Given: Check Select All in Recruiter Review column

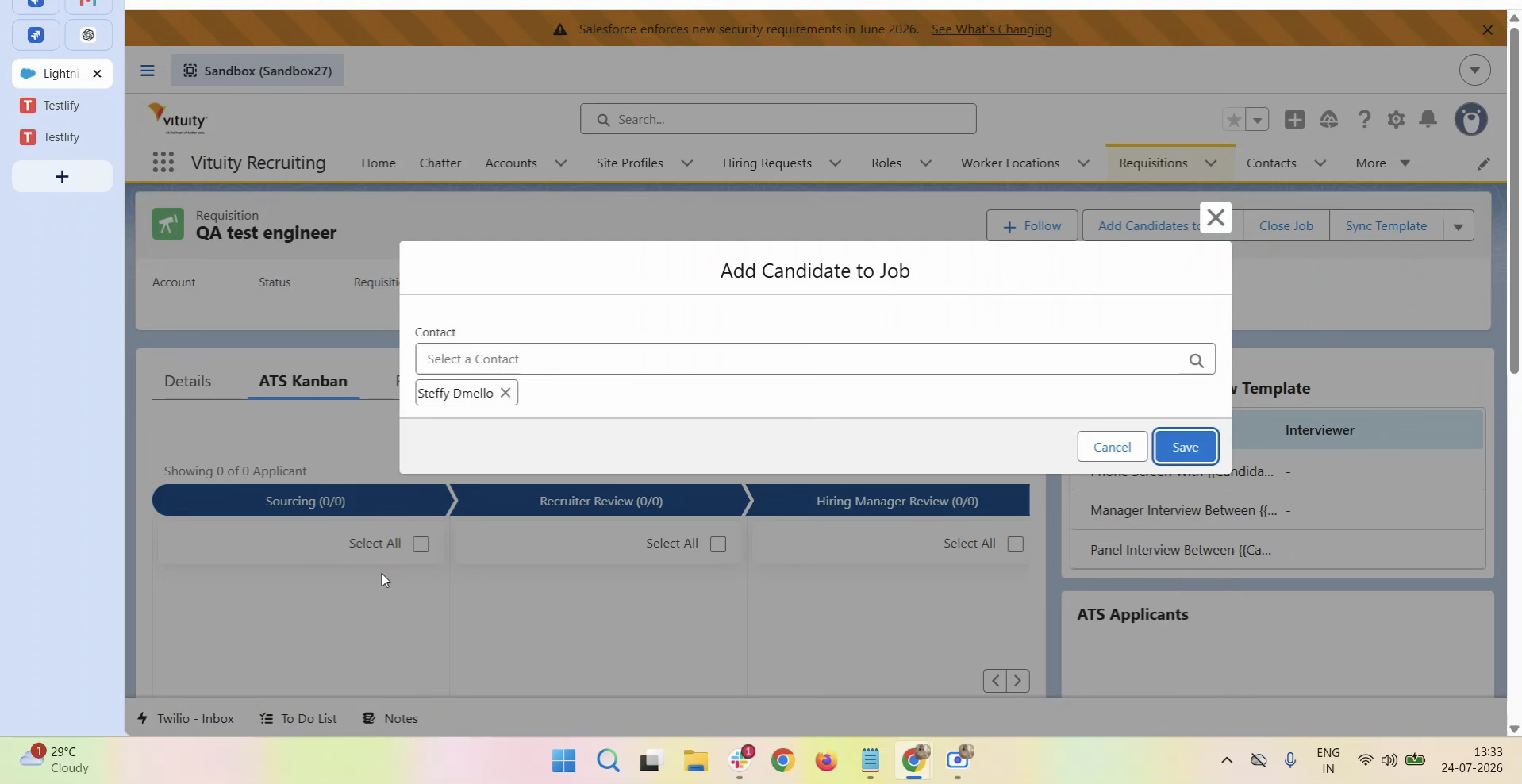Looking at the screenshot, I should pyautogui.click(x=718, y=544).
